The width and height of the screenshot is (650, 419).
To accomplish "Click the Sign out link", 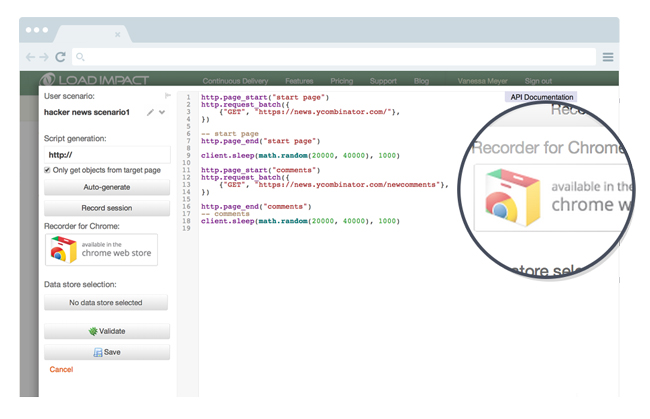I will [x=538, y=81].
